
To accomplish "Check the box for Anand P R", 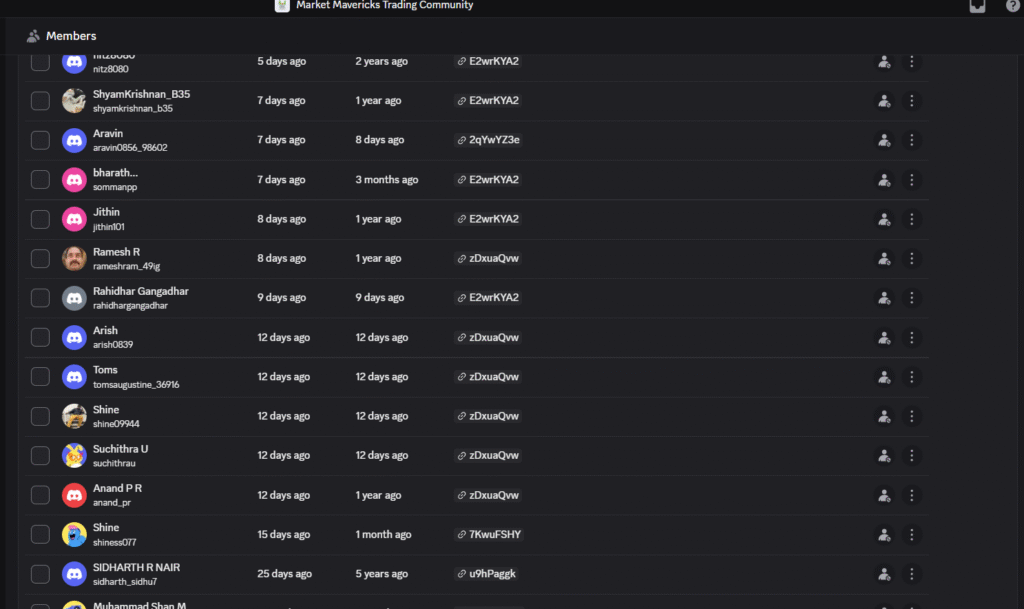I will [x=40, y=495].
